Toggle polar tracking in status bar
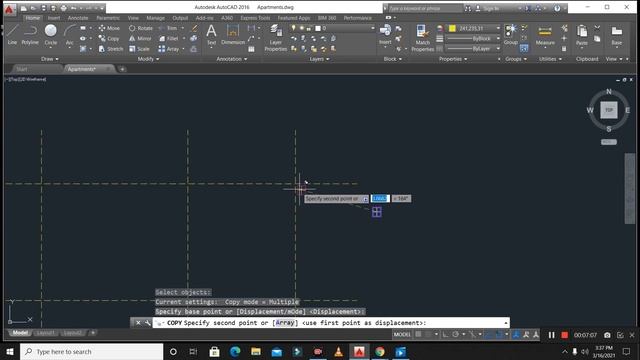Image resolution: width=640 pixels, height=360 pixels. [456, 334]
